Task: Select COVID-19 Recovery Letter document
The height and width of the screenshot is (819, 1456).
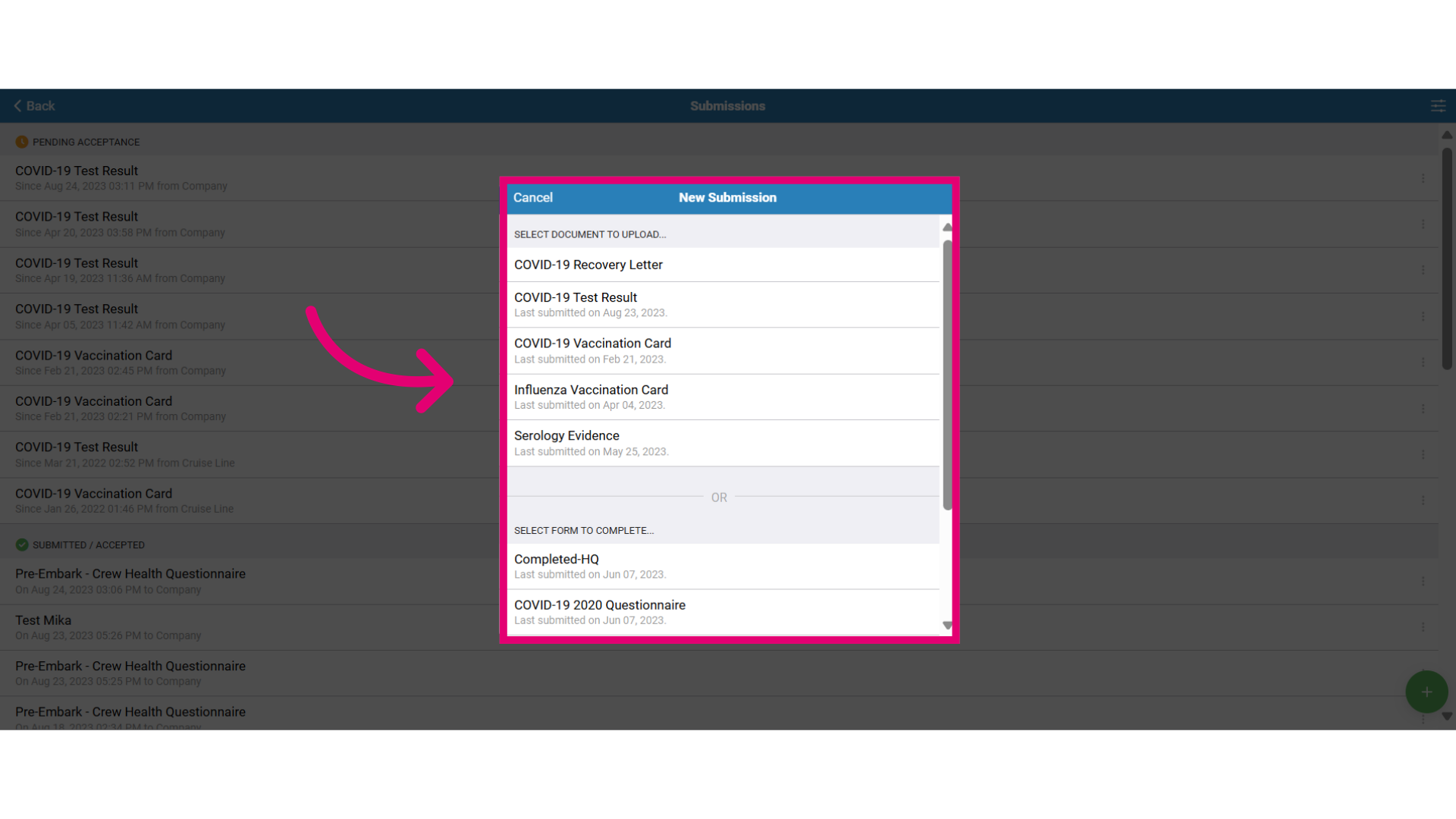Action: [x=723, y=265]
